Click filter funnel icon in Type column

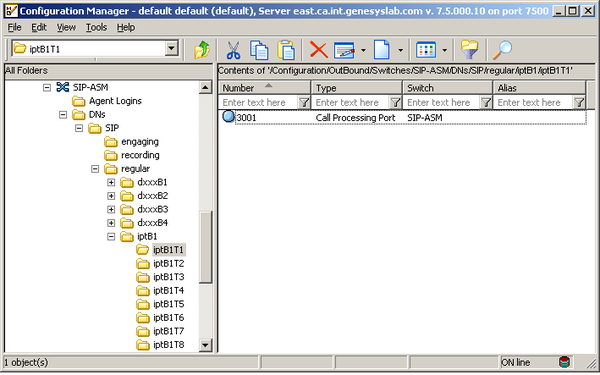(x=395, y=103)
